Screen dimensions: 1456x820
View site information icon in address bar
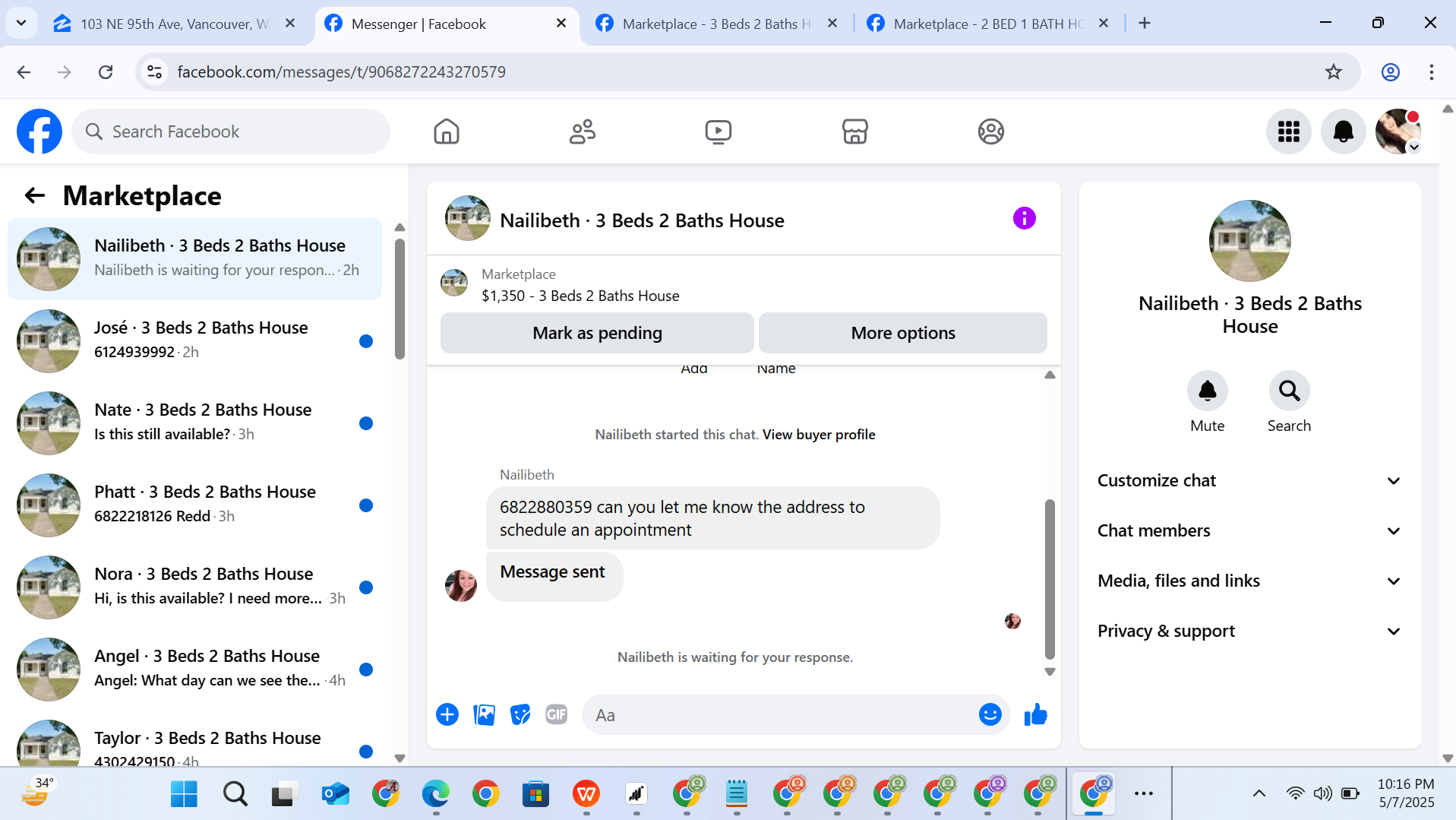(x=155, y=71)
